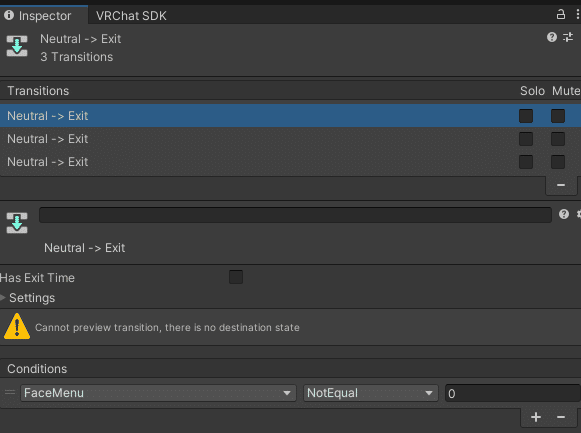Add a new condition with plus button

pos(535,417)
